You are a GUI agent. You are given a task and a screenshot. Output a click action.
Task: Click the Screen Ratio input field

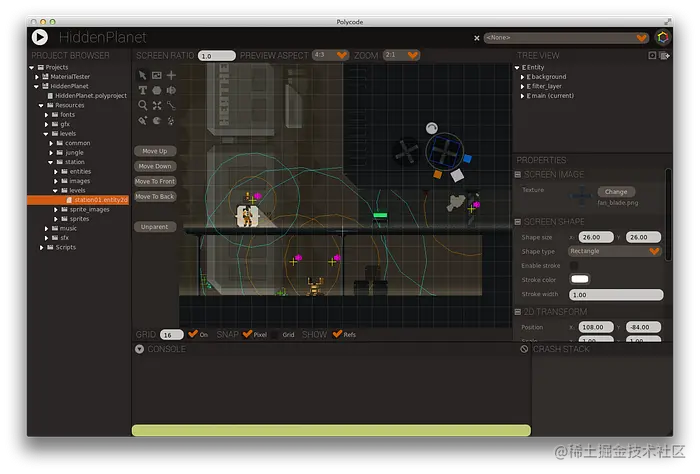(217, 55)
